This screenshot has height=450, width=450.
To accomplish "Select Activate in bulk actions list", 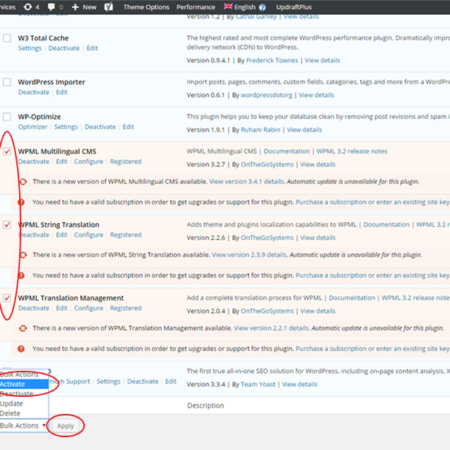I will 24,384.
